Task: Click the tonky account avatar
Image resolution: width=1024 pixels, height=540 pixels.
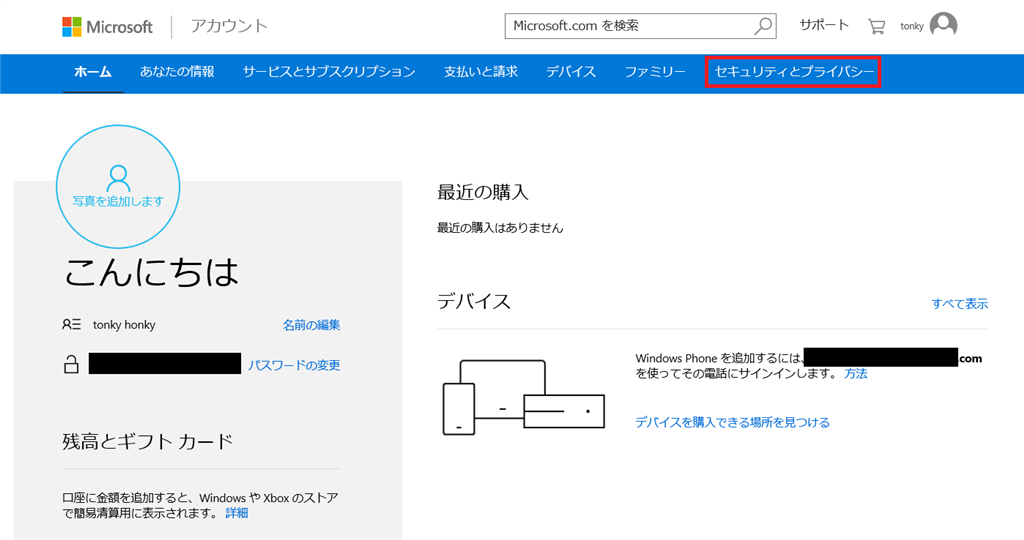Action: [943, 25]
